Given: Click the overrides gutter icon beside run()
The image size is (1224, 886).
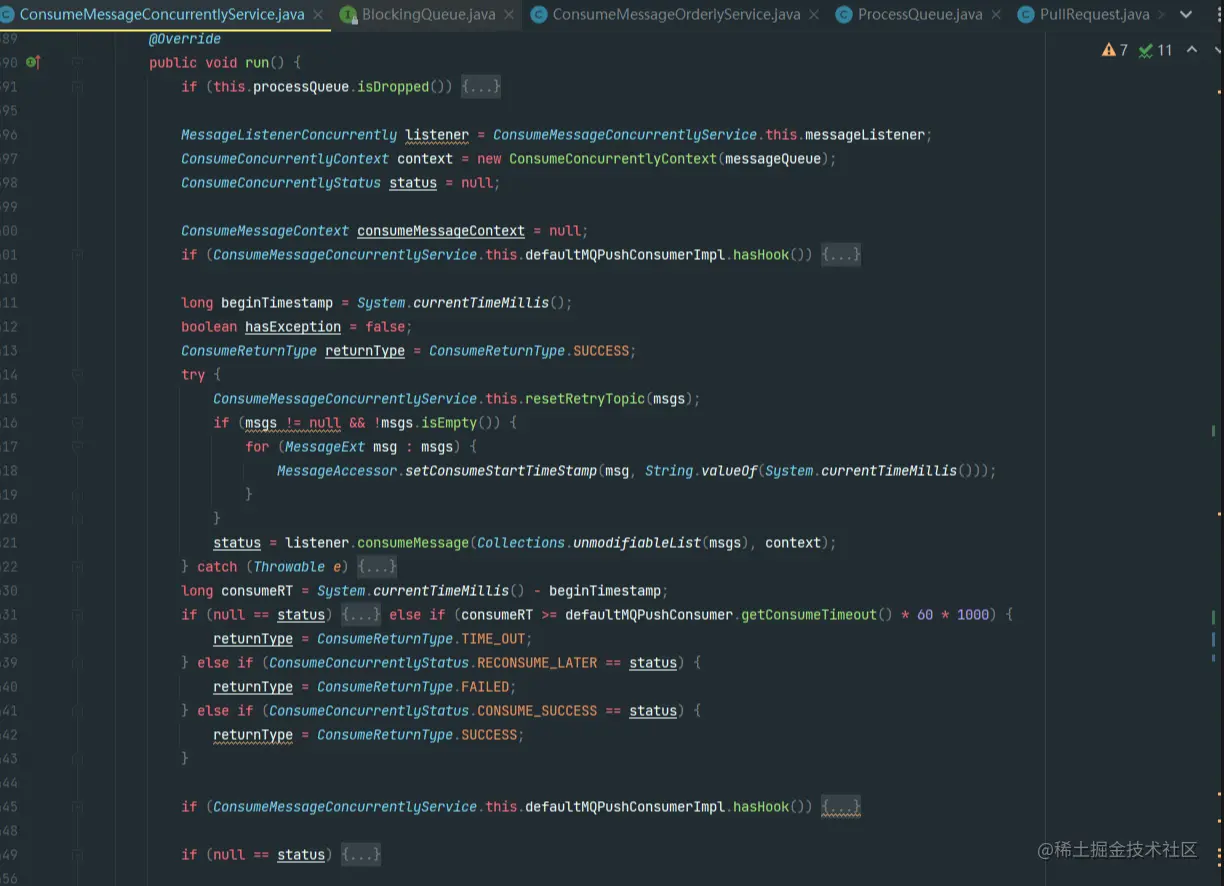Looking at the screenshot, I should (33, 63).
